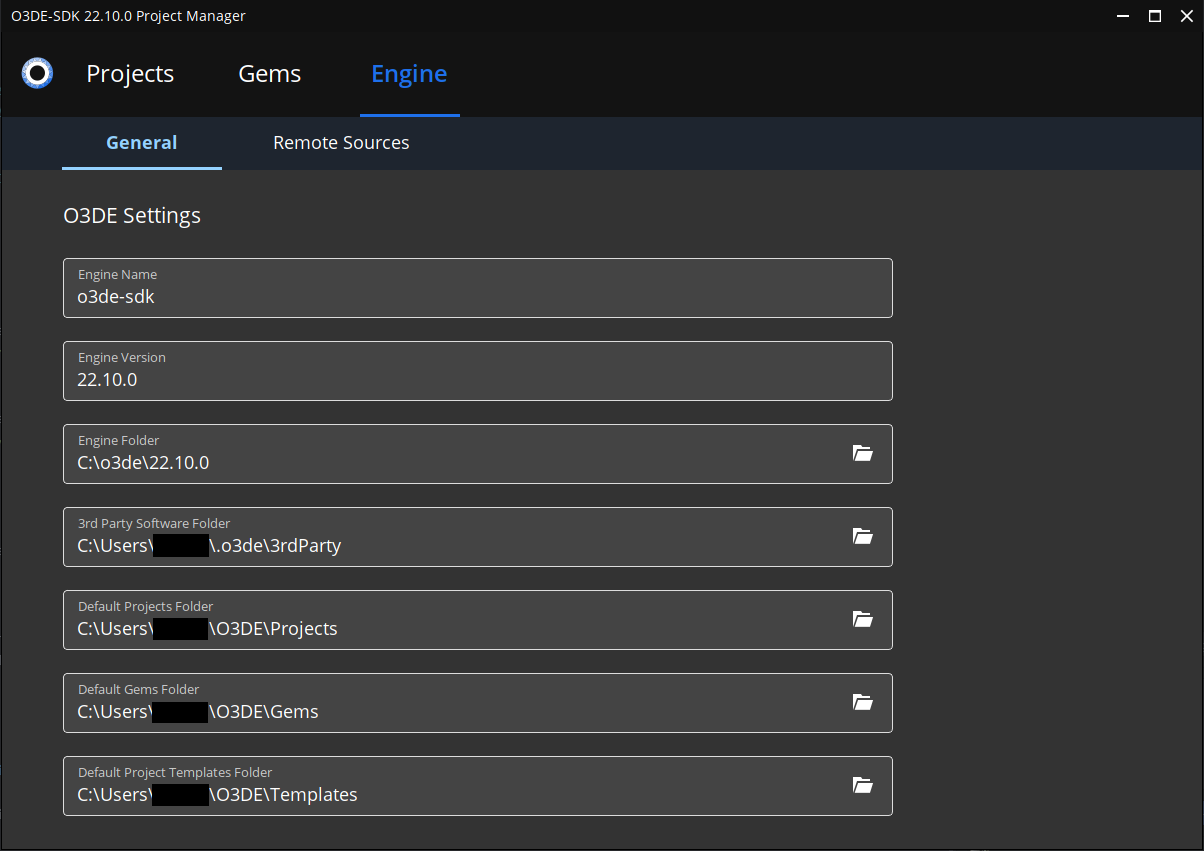Image resolution: width=1204 pixels, height=851 pixels.
Task: Open the Default Projects Folder picker icon
Action: coord(862,619)
